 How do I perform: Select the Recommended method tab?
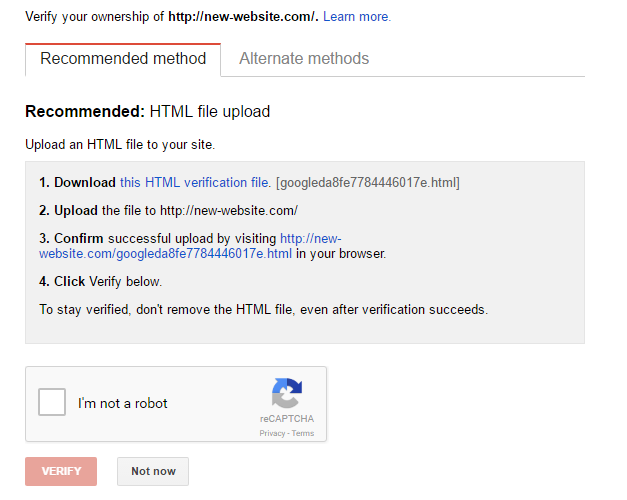coord(123,59)
